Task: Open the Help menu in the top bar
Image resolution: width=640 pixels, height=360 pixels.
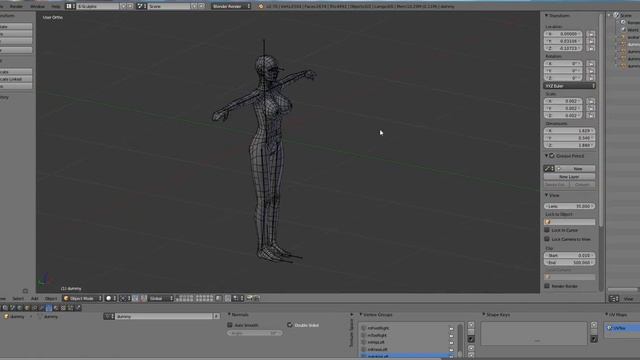Action: coord(56,6)
